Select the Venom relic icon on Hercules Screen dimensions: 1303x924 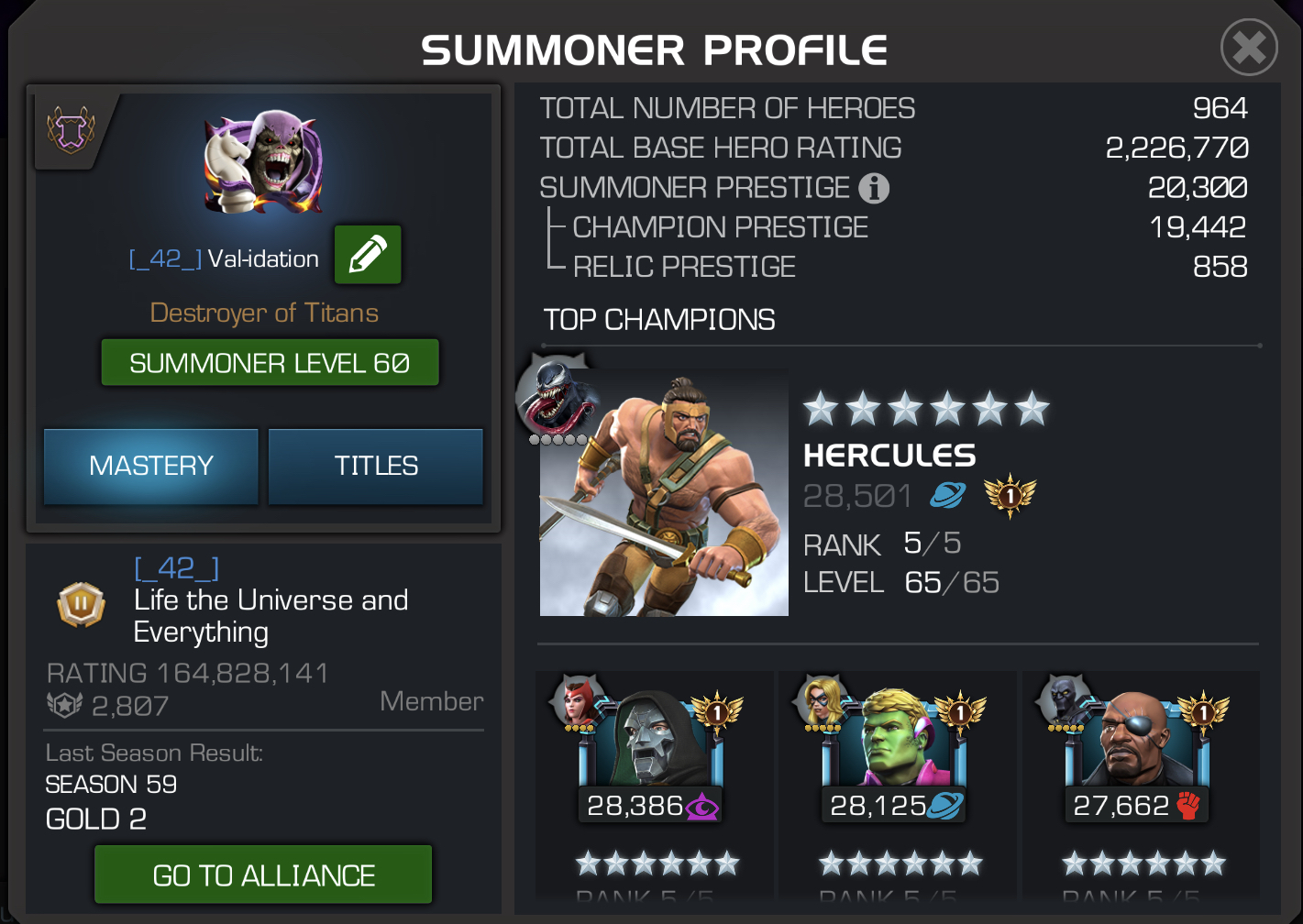click(x=556, y=397)
